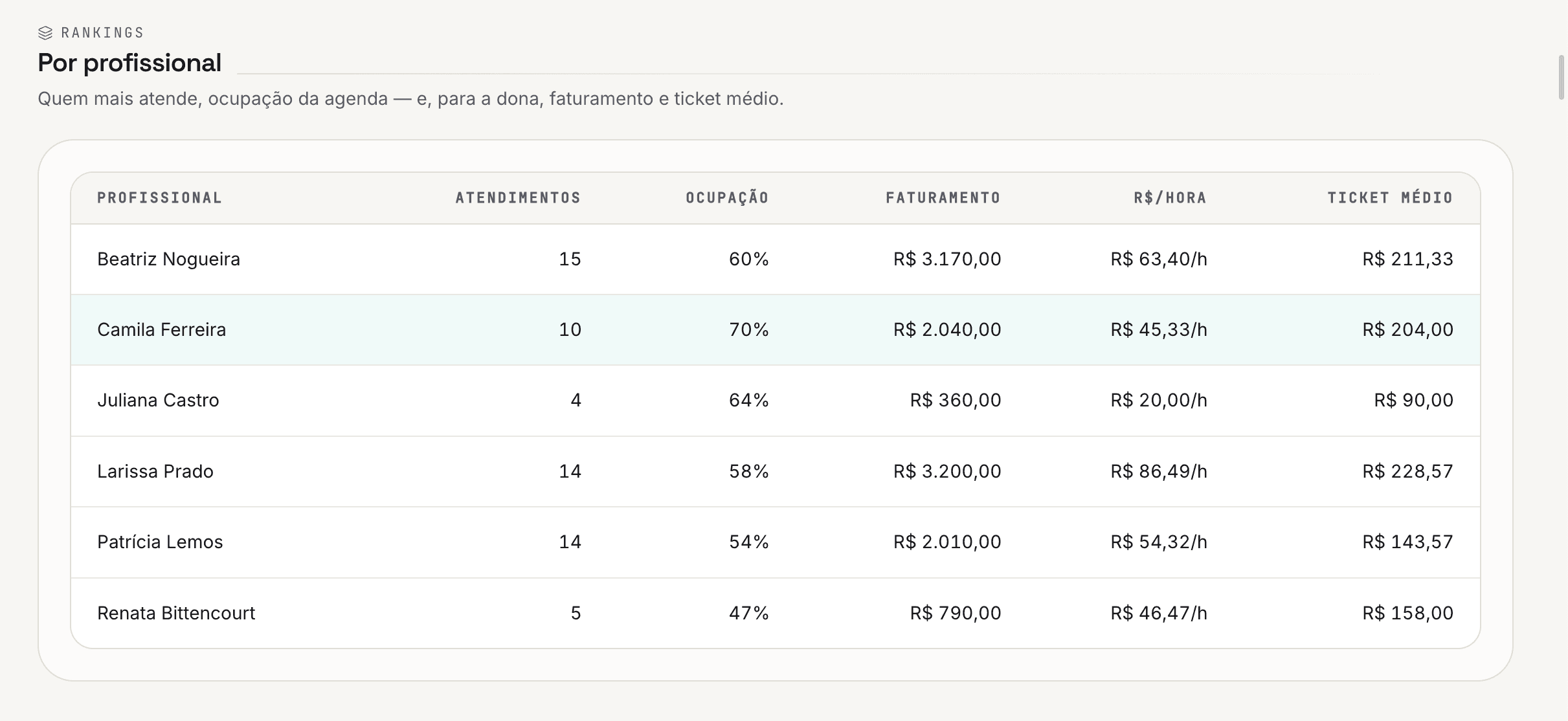
Task: Click the R$ 204,00 ticket médio value
Action: coord(1407,330)
